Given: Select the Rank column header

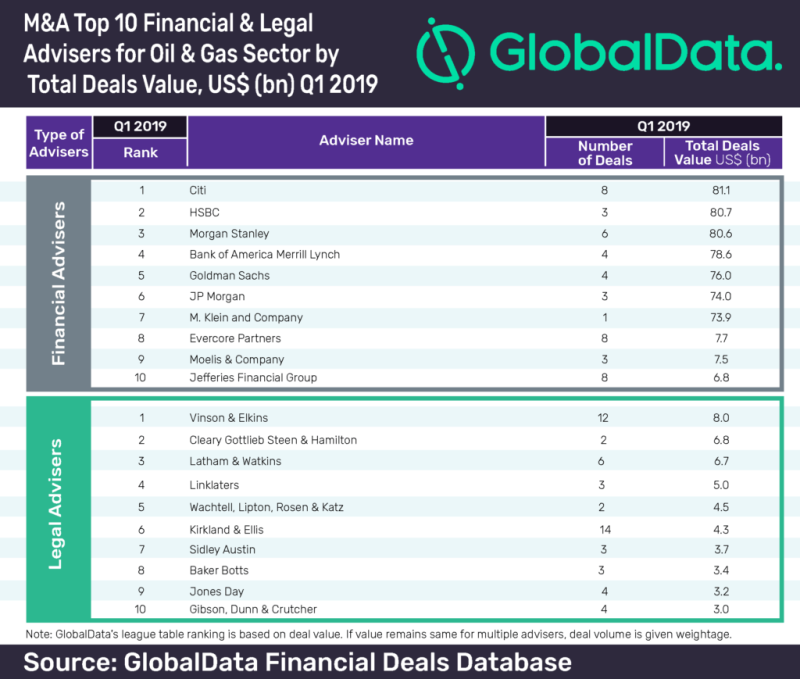Looking at the screenshot, I should pyautogui.click(x=139, y=153).
